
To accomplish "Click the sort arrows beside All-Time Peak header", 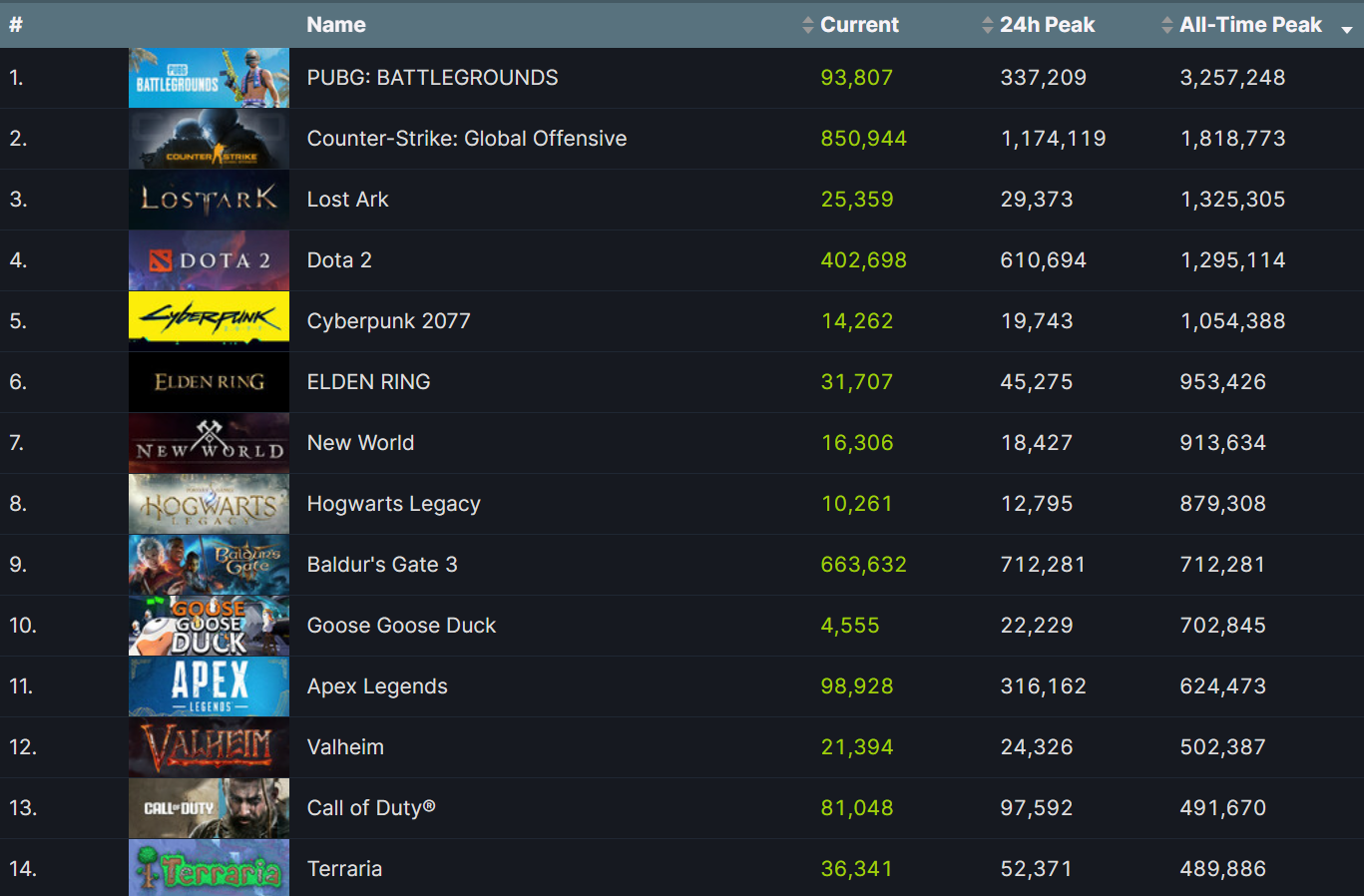I will (1167, 25).
